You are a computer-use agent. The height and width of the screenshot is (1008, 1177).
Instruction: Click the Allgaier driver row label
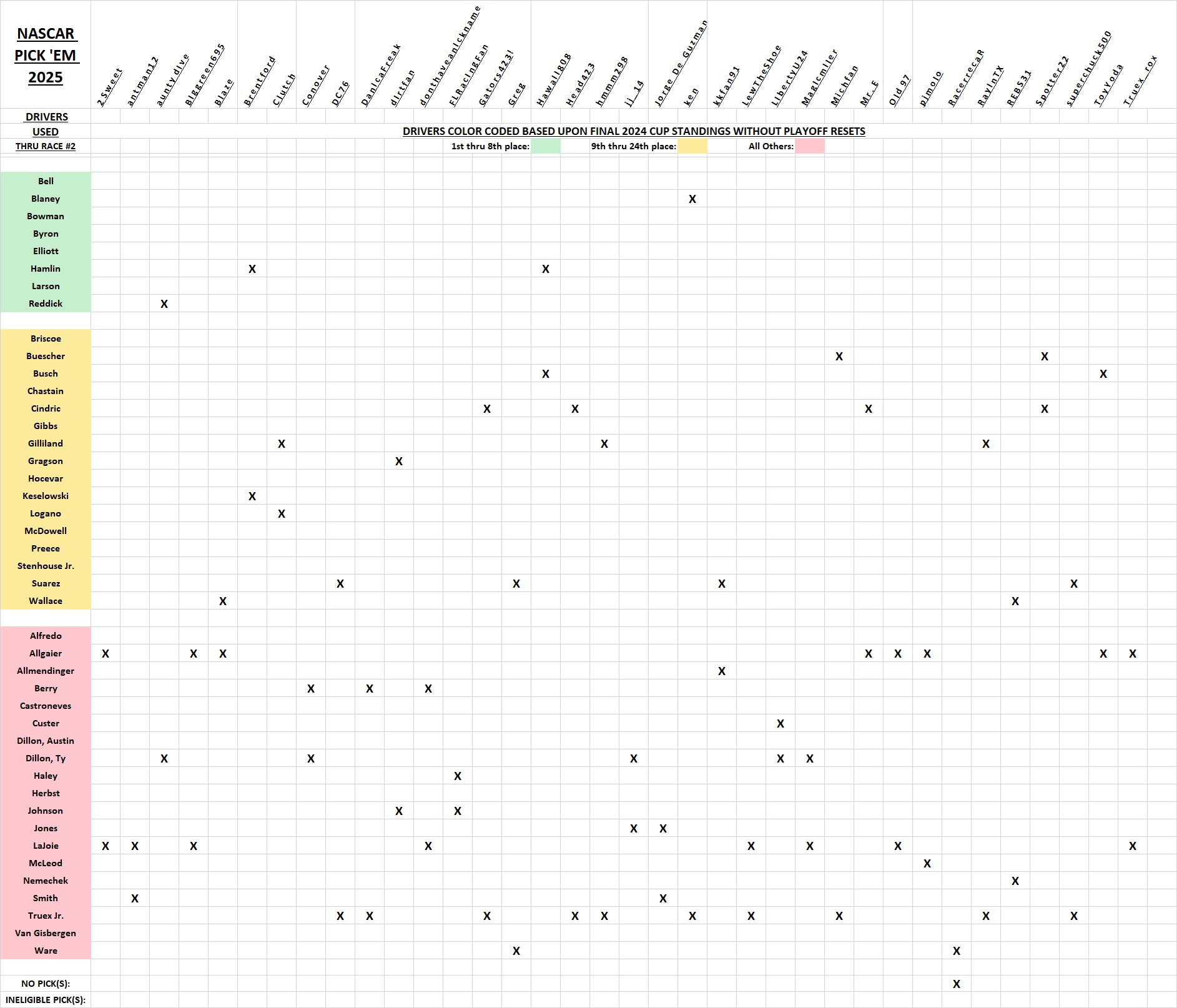(46, 653)
